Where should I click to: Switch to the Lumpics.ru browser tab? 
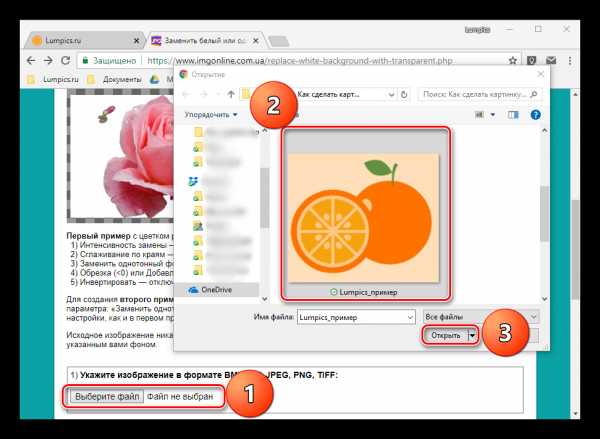pos(70,41)
